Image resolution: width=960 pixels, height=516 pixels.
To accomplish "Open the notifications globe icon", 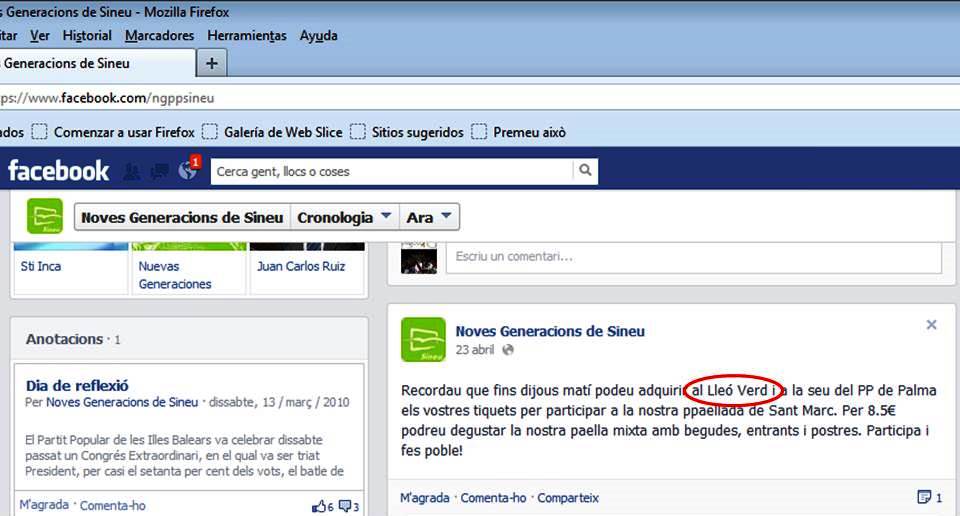I will (187, 171).
